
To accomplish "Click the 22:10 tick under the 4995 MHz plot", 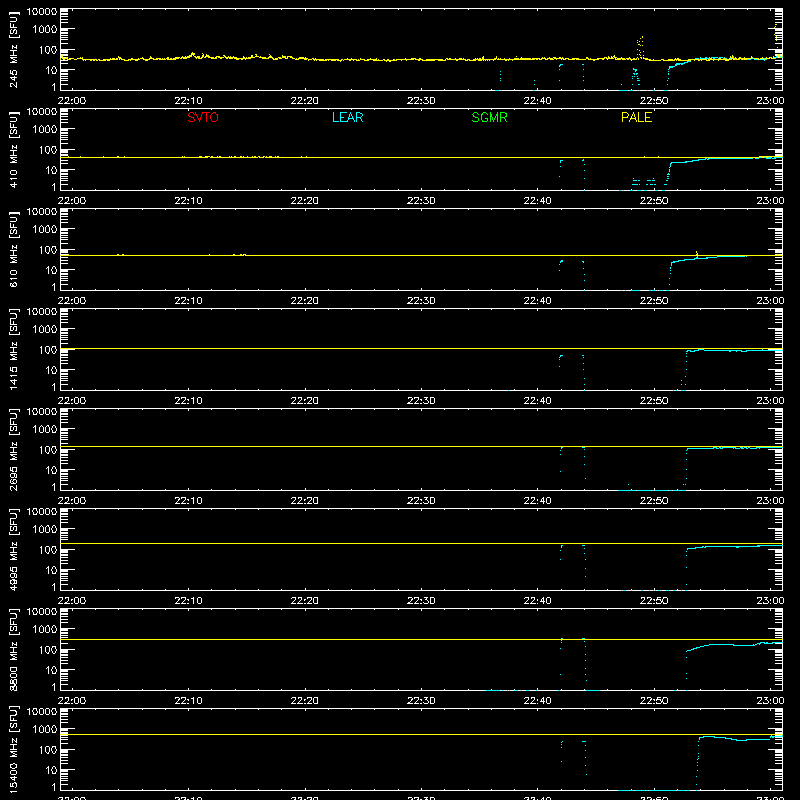I will coord(188,601).
